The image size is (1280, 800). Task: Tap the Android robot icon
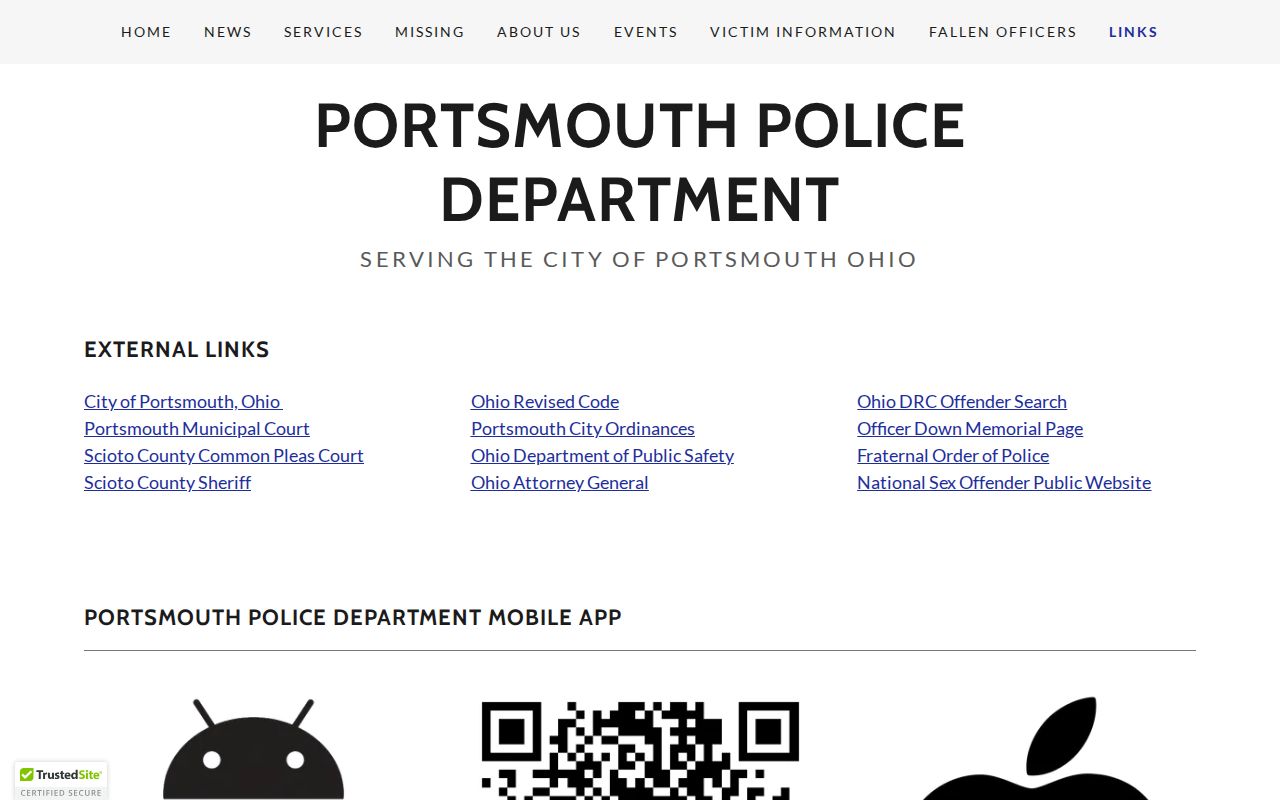click(x=253, y=749)
